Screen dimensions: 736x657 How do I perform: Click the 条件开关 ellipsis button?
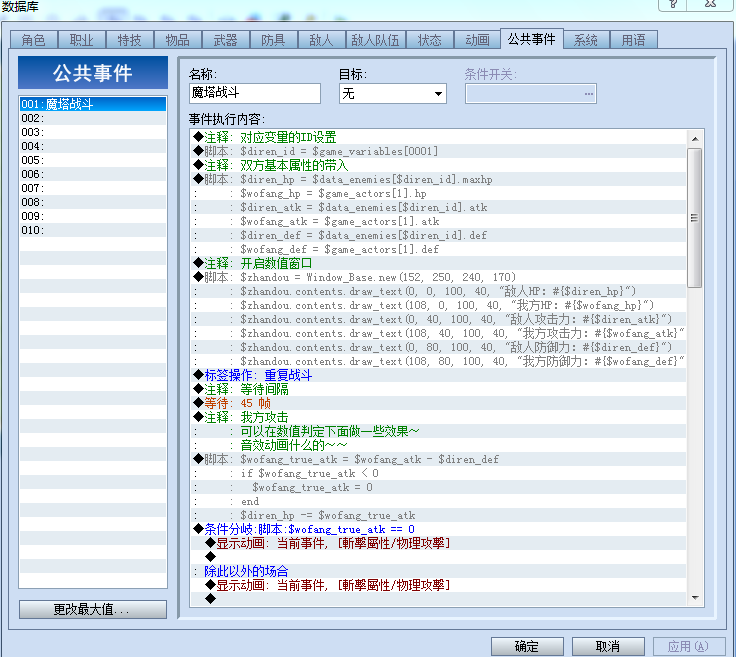click(589, 93)
